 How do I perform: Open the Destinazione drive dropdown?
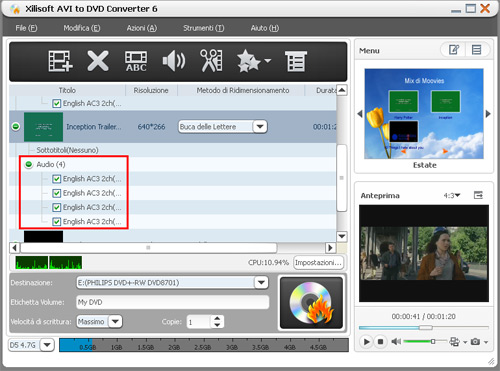pyautogui.click(x=261, y=283)
